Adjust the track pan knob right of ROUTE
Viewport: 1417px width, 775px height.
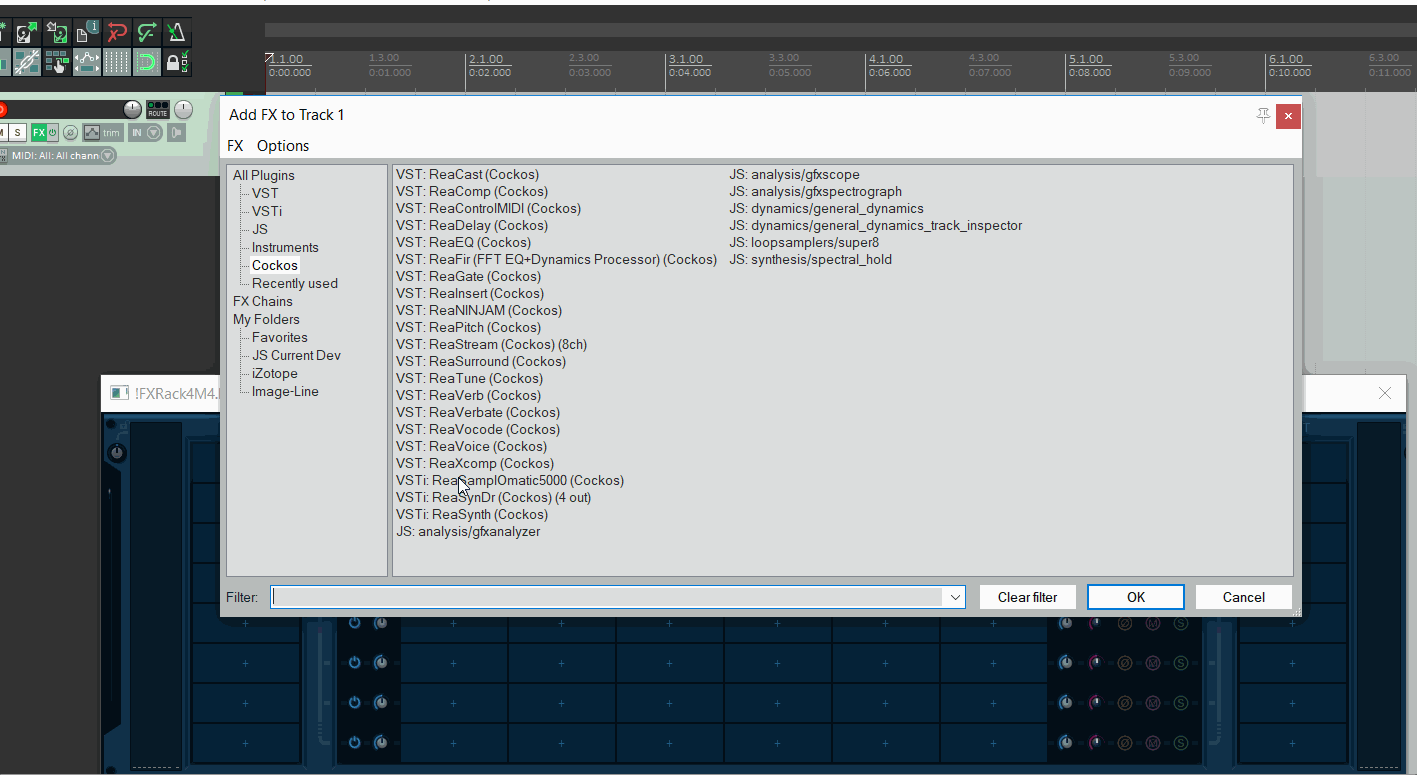coord(183,109)
